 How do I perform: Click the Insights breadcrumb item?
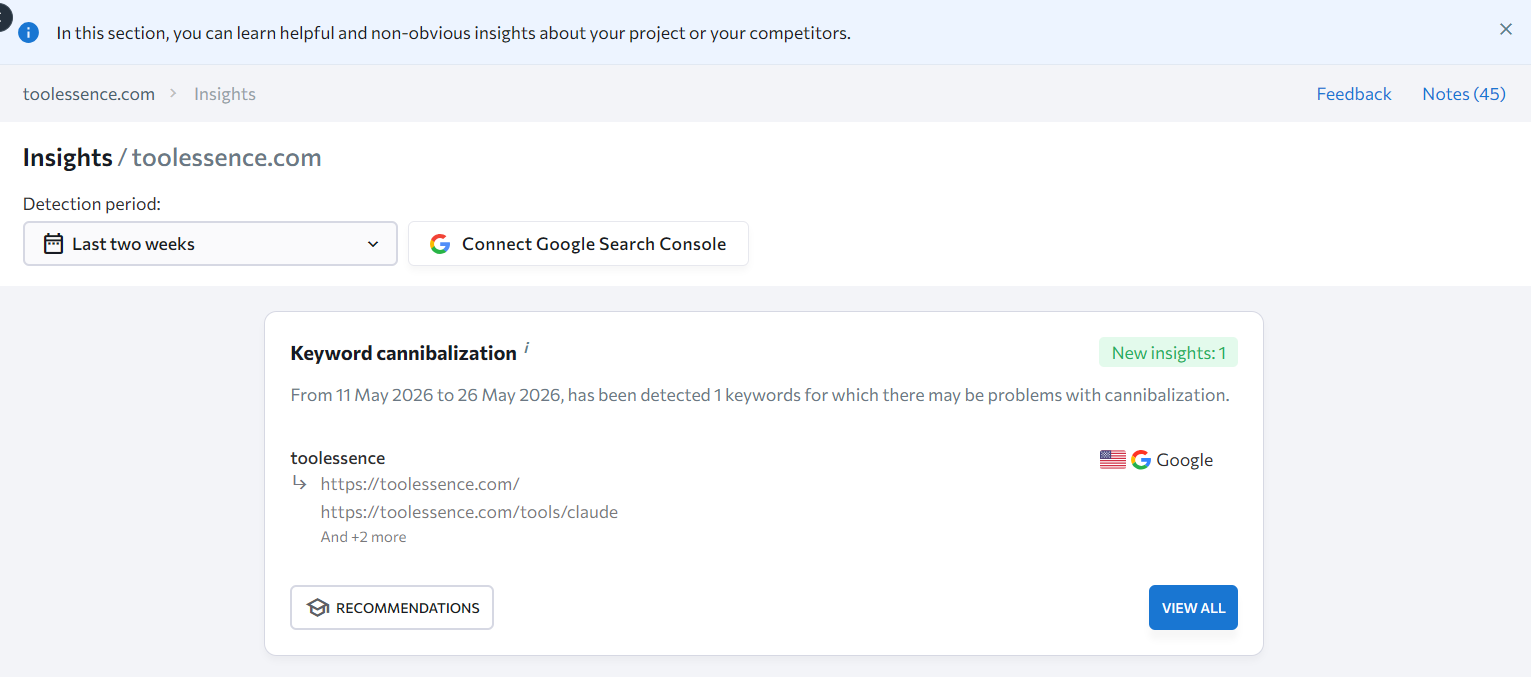[225, 94]
